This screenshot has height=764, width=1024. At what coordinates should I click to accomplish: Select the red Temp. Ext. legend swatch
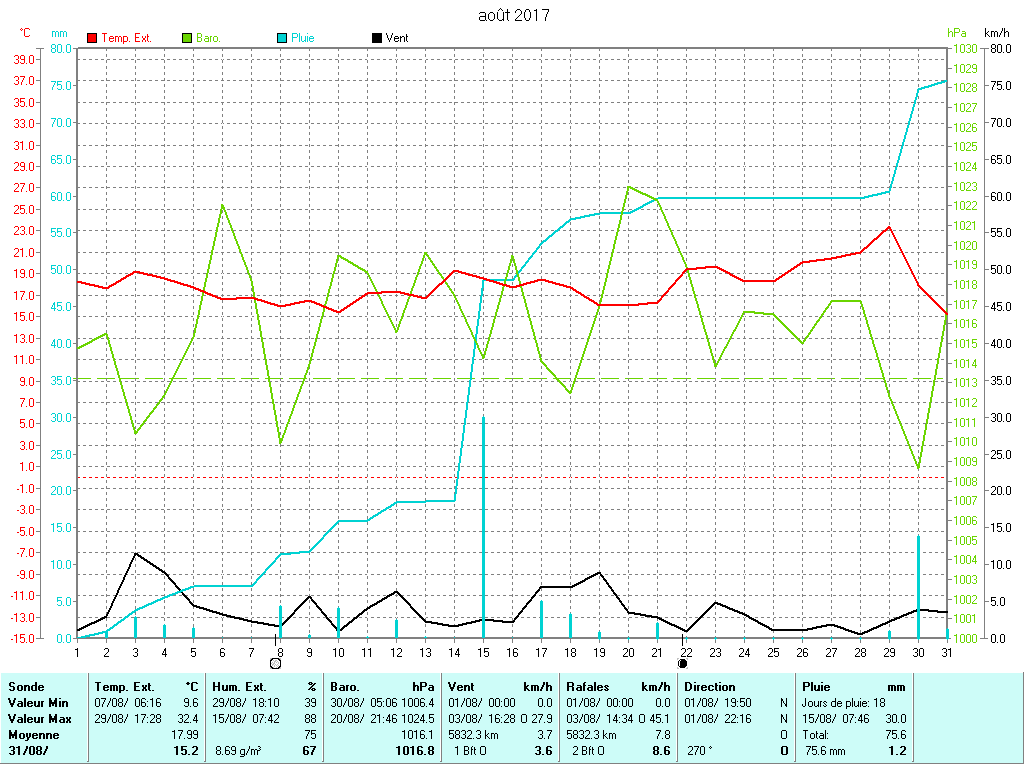point(93,38)
